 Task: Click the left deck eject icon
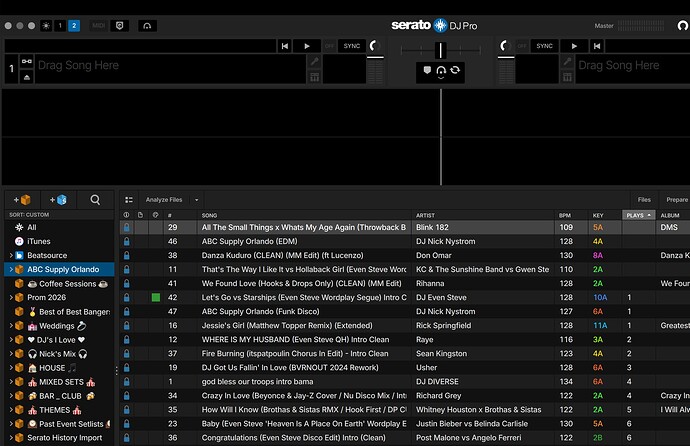pos(27,77)
